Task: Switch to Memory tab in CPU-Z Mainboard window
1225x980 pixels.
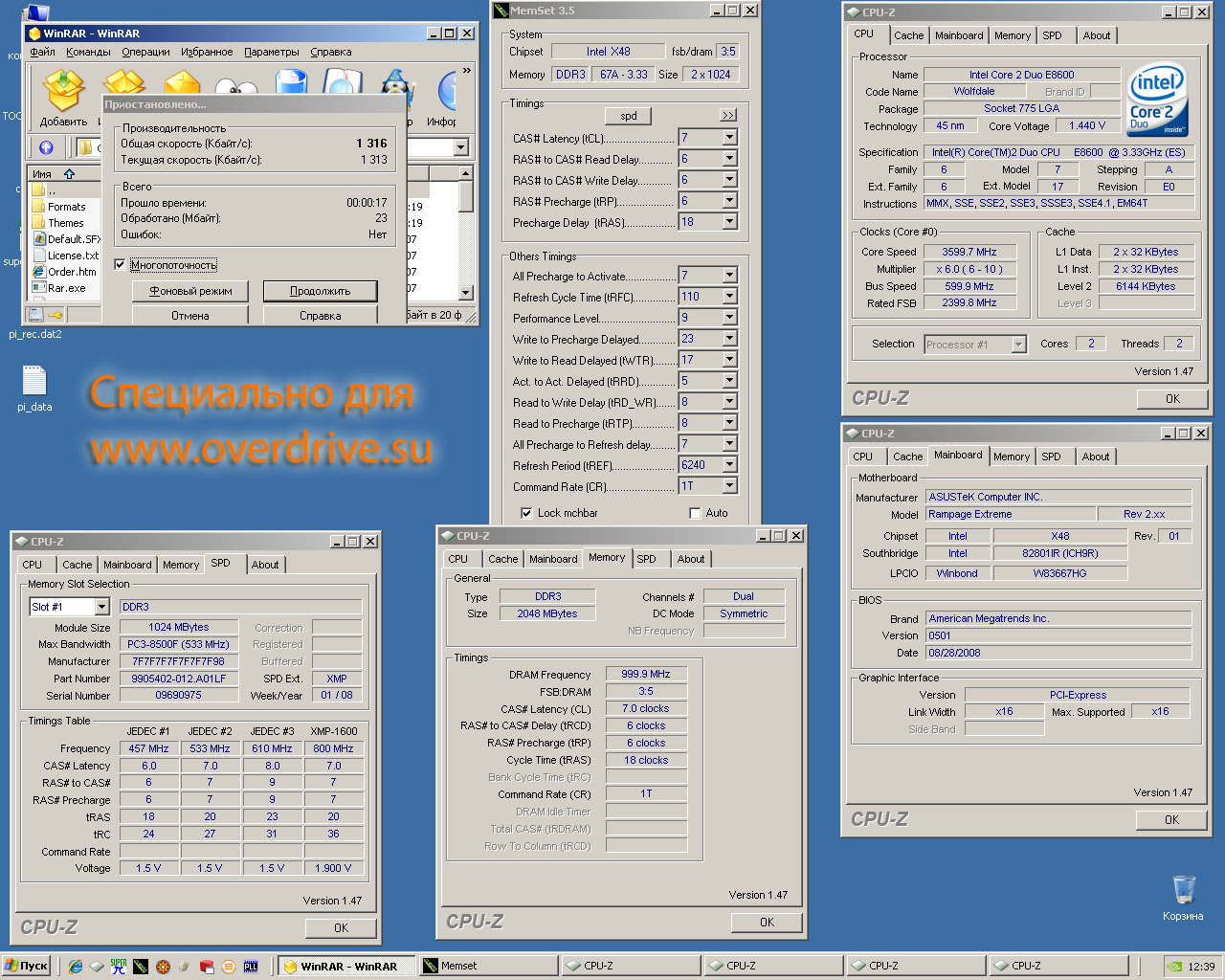Action: pos(1012,457)
